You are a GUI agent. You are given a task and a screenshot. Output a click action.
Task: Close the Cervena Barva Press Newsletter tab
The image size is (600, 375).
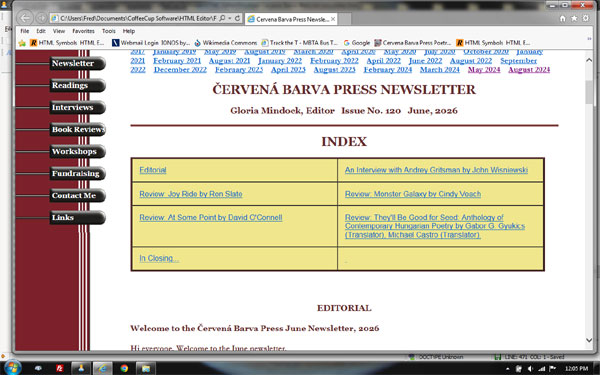[333, 19]
